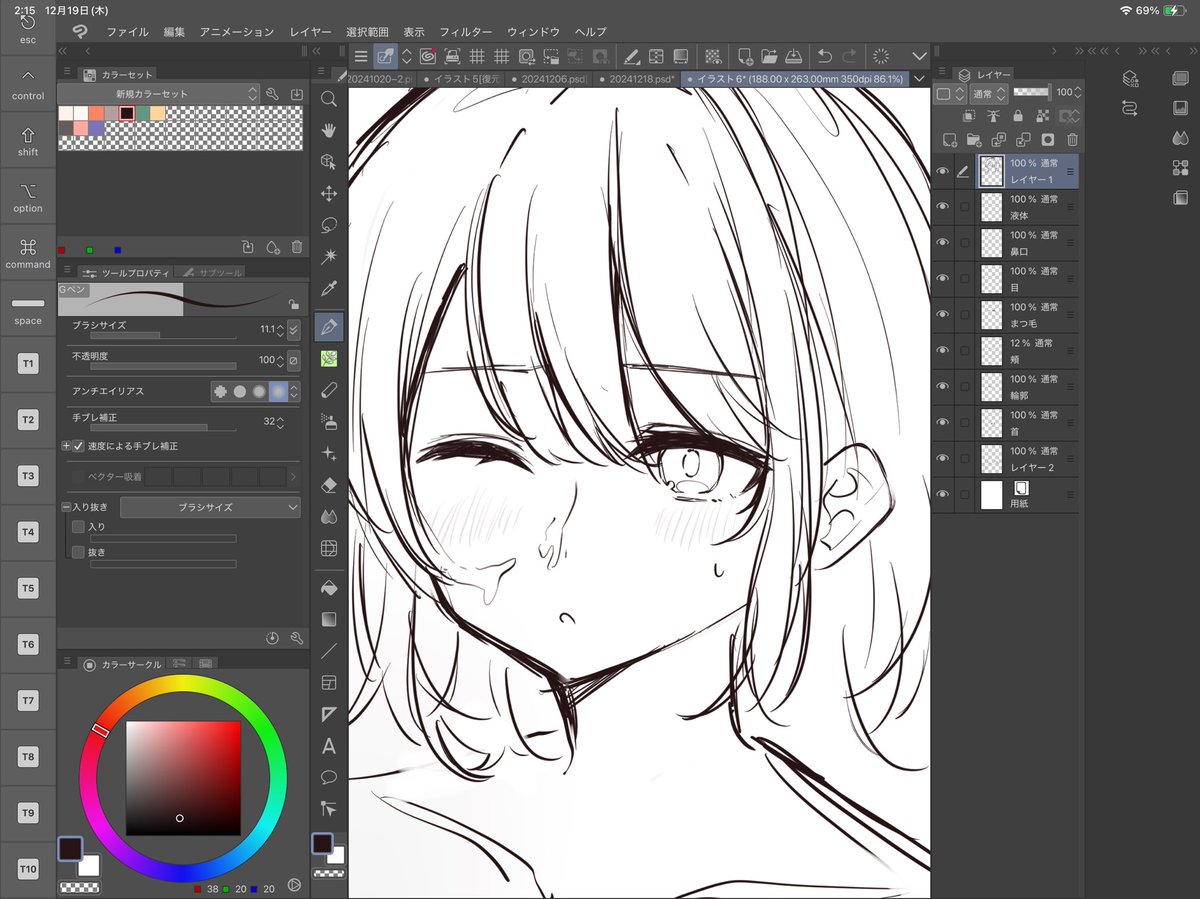This screenshot has height=899, width=1200.
Task: Select the Zoom magnifier tool
Action: [328, 99]
